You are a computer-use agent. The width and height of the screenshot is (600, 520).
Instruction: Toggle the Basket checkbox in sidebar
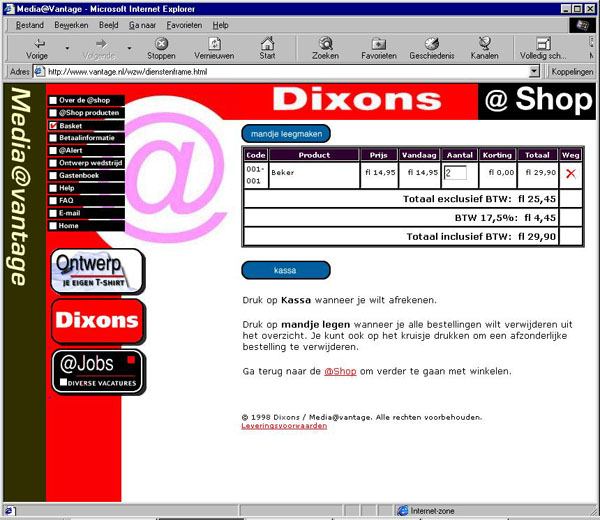(x=53, y=126)
